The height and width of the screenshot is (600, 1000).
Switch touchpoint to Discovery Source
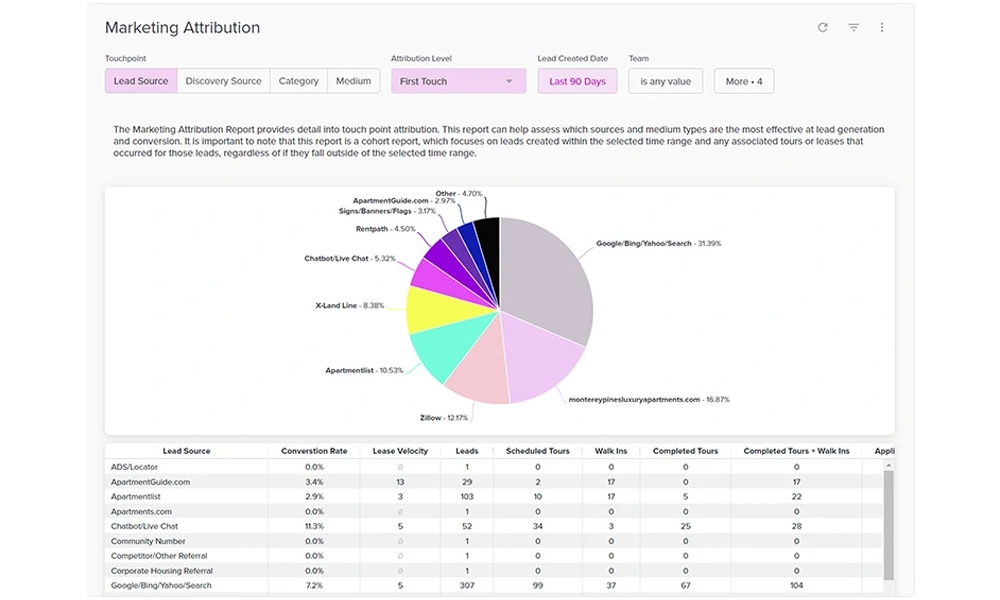coord(223,81)
